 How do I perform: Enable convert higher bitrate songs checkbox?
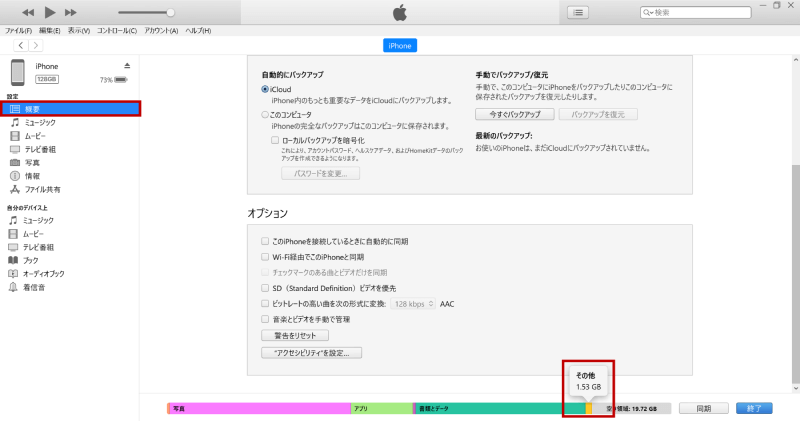[x=265, y=303]
